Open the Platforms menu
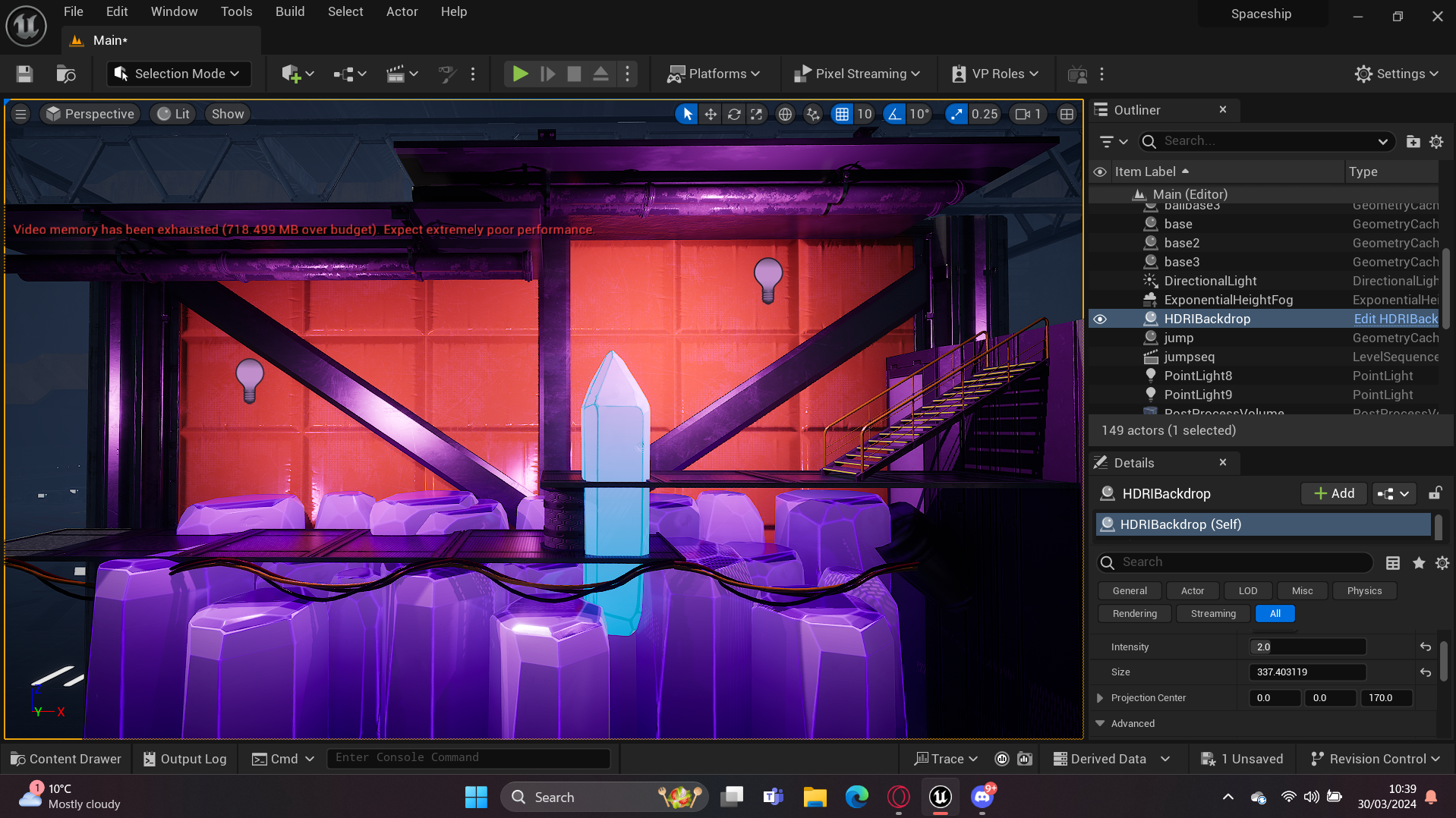The height and width of the screenshot is (818, 1456). [713, 74]
